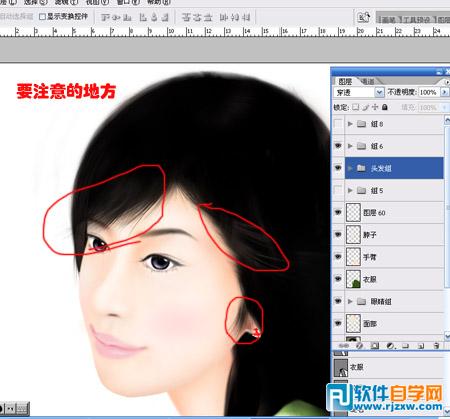Expand the 组 6 group
Screen dimensions: 450x419
(x=350, y=146)
